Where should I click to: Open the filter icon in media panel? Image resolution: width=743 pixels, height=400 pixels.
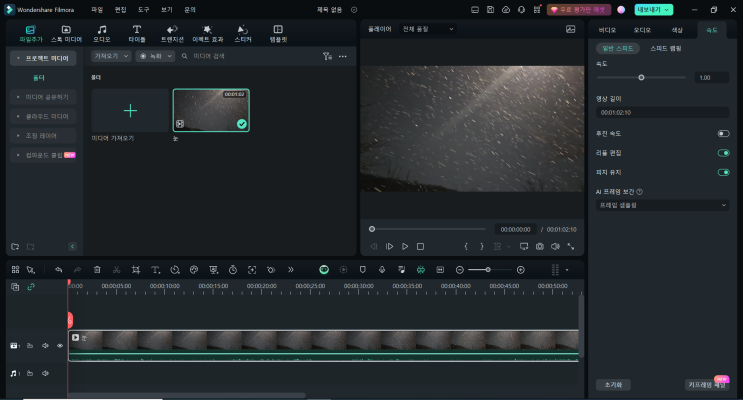[327, 57]
